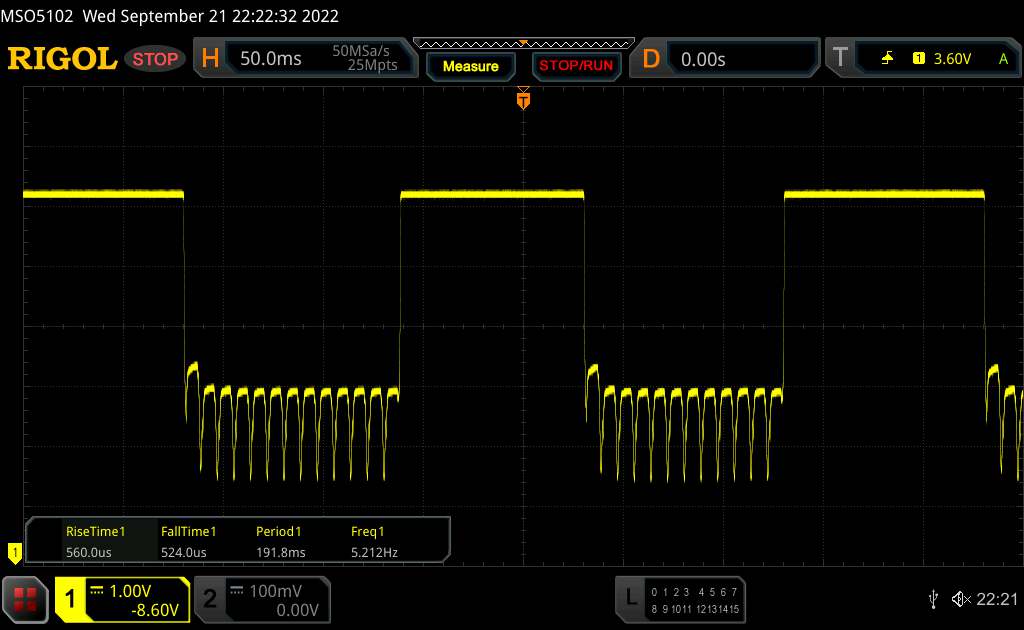
Task: Open the 50.0ms horizontal timebase setting
Action: point(270,59)
